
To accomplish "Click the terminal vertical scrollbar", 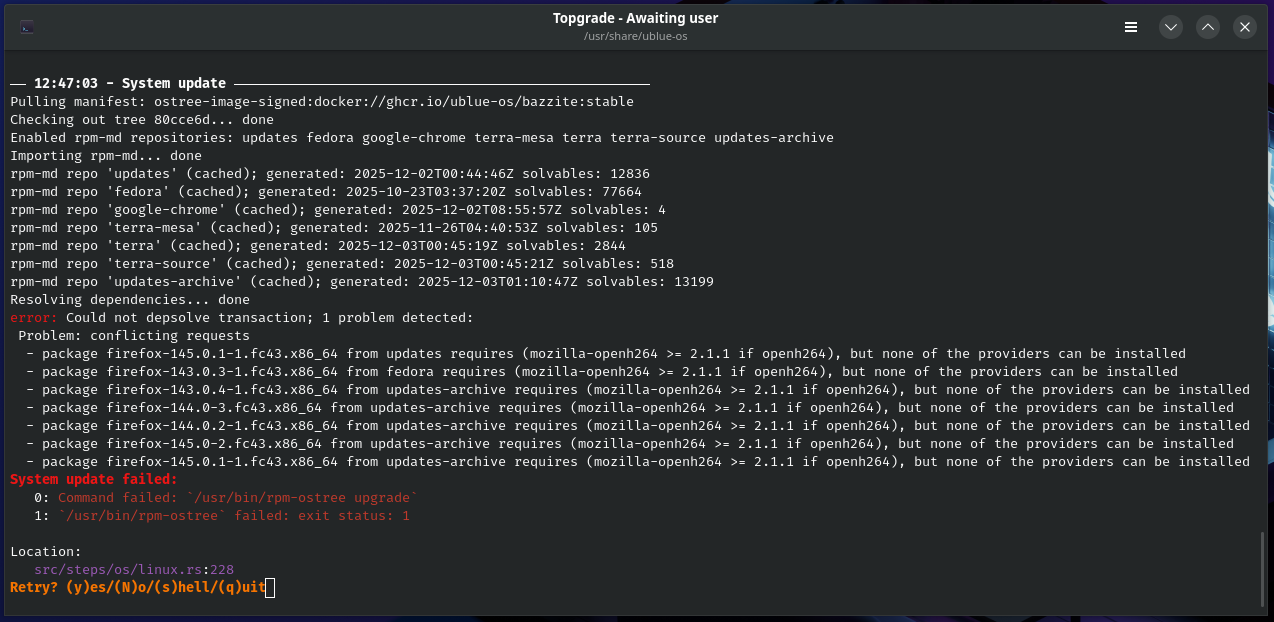I will (x=1262, y=569).
